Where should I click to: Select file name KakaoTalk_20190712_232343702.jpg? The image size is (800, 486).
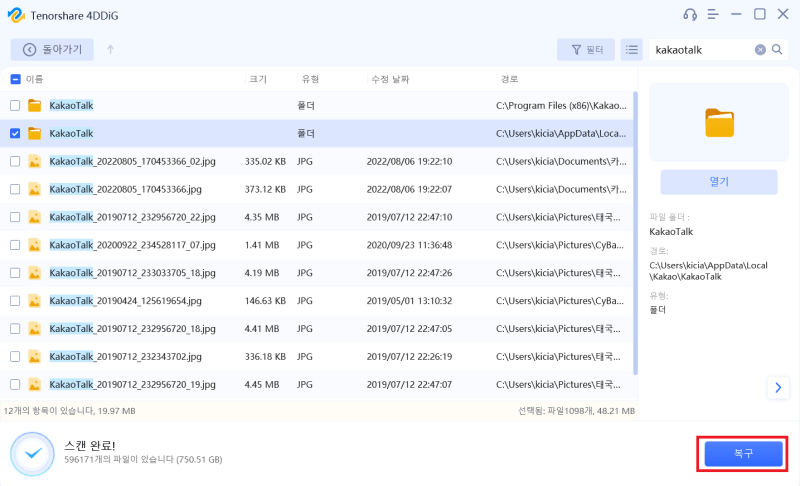(126, 356)
